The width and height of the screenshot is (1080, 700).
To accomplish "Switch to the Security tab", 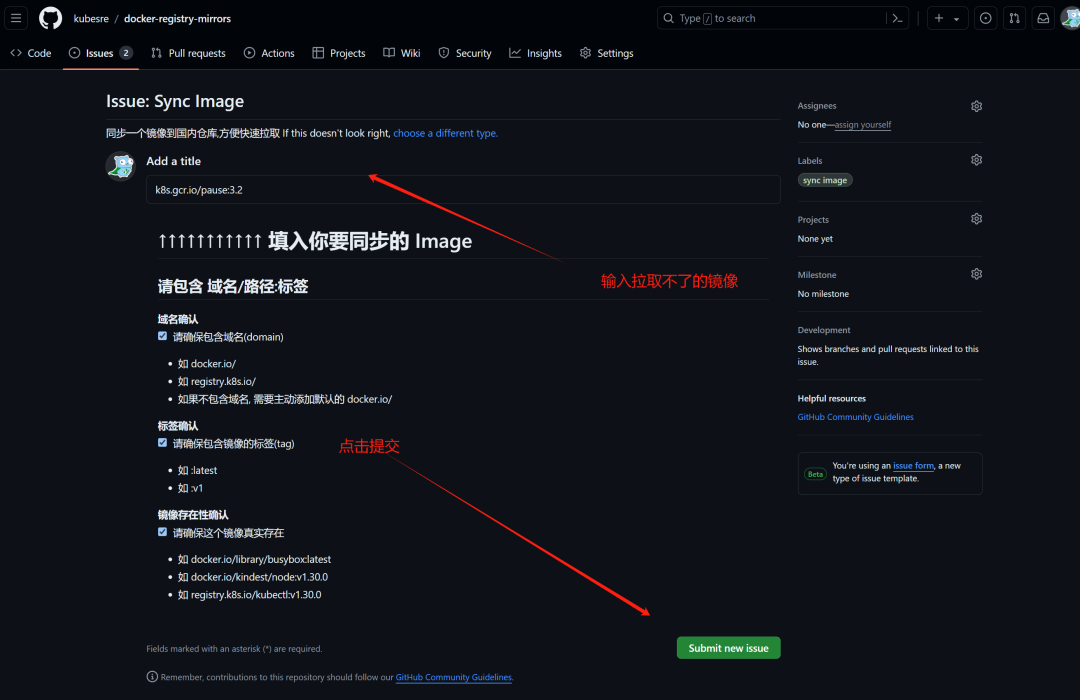I will tap(465, 53).
